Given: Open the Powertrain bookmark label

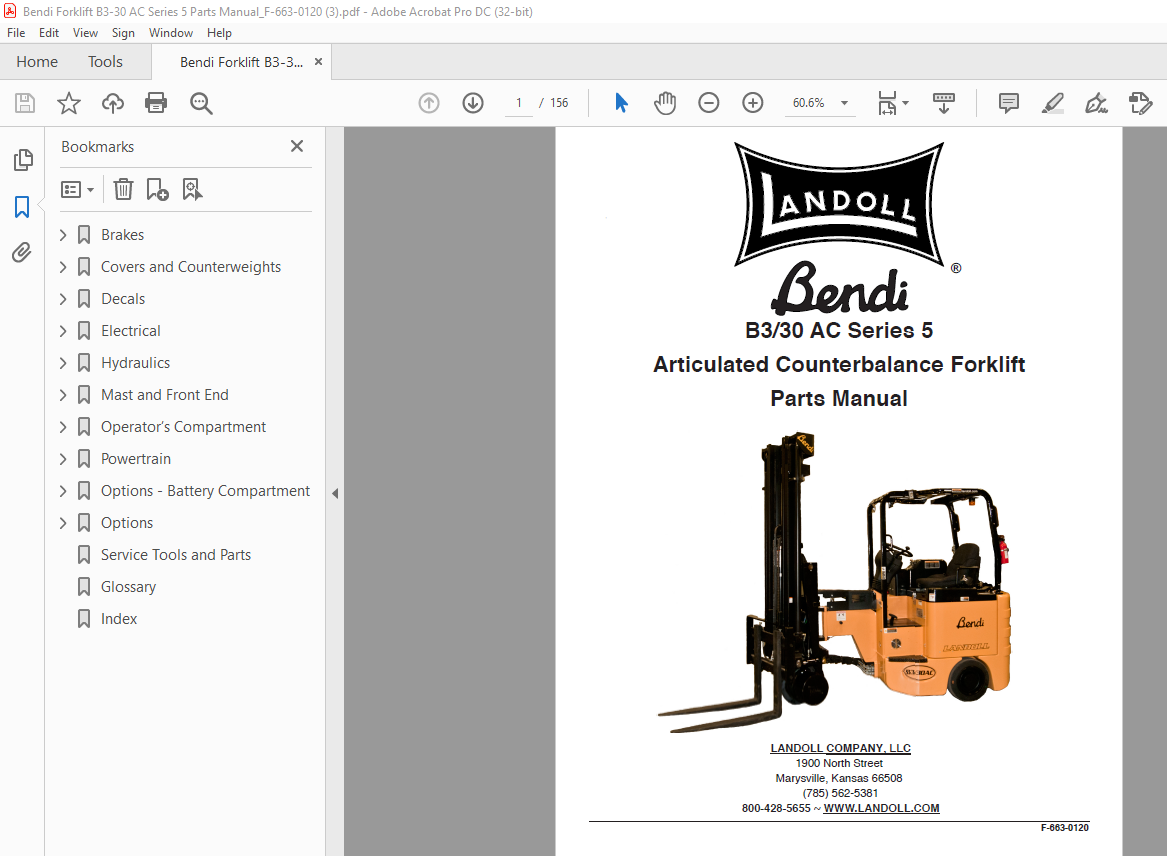Looking at the screenshot, I should 136,459.
